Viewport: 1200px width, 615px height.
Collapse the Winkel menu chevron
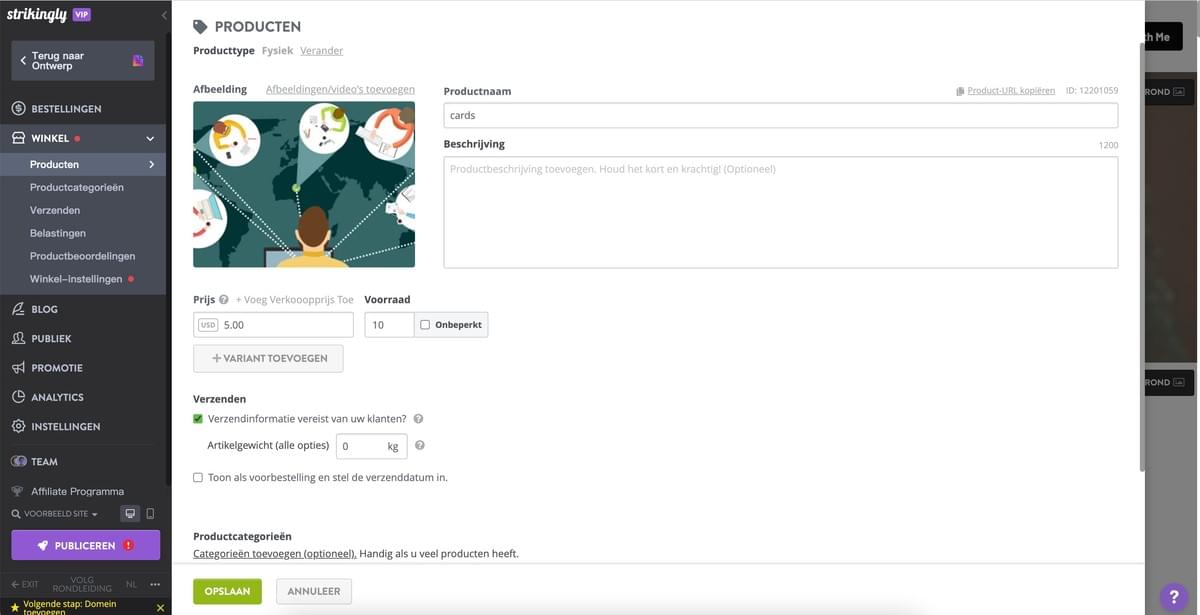150,139
